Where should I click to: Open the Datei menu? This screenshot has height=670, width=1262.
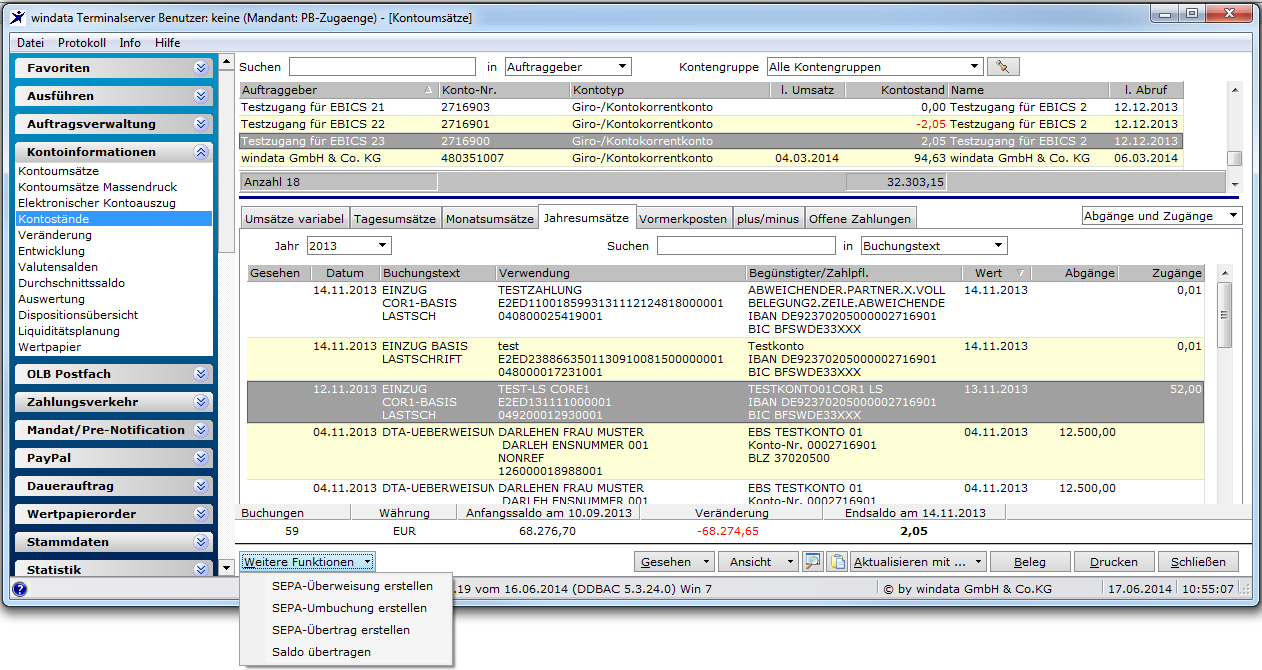pos(31,43)
